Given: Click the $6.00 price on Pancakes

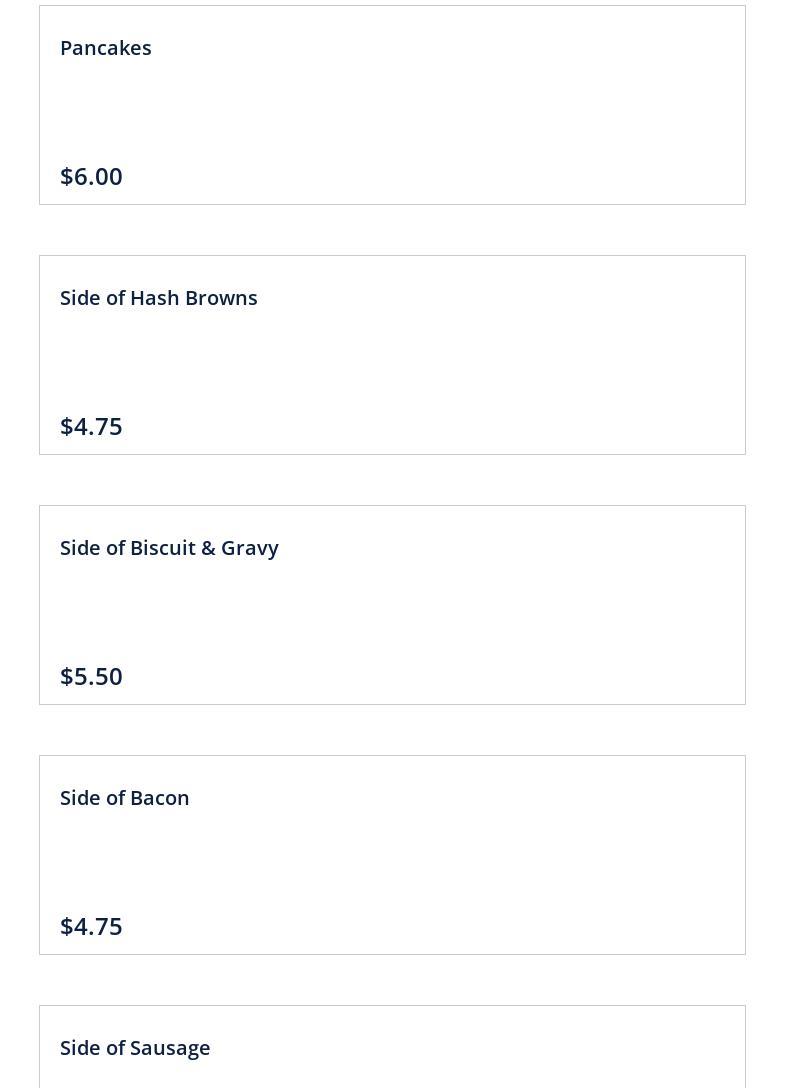Looking at the screenshot, I should tap(91, 176).
